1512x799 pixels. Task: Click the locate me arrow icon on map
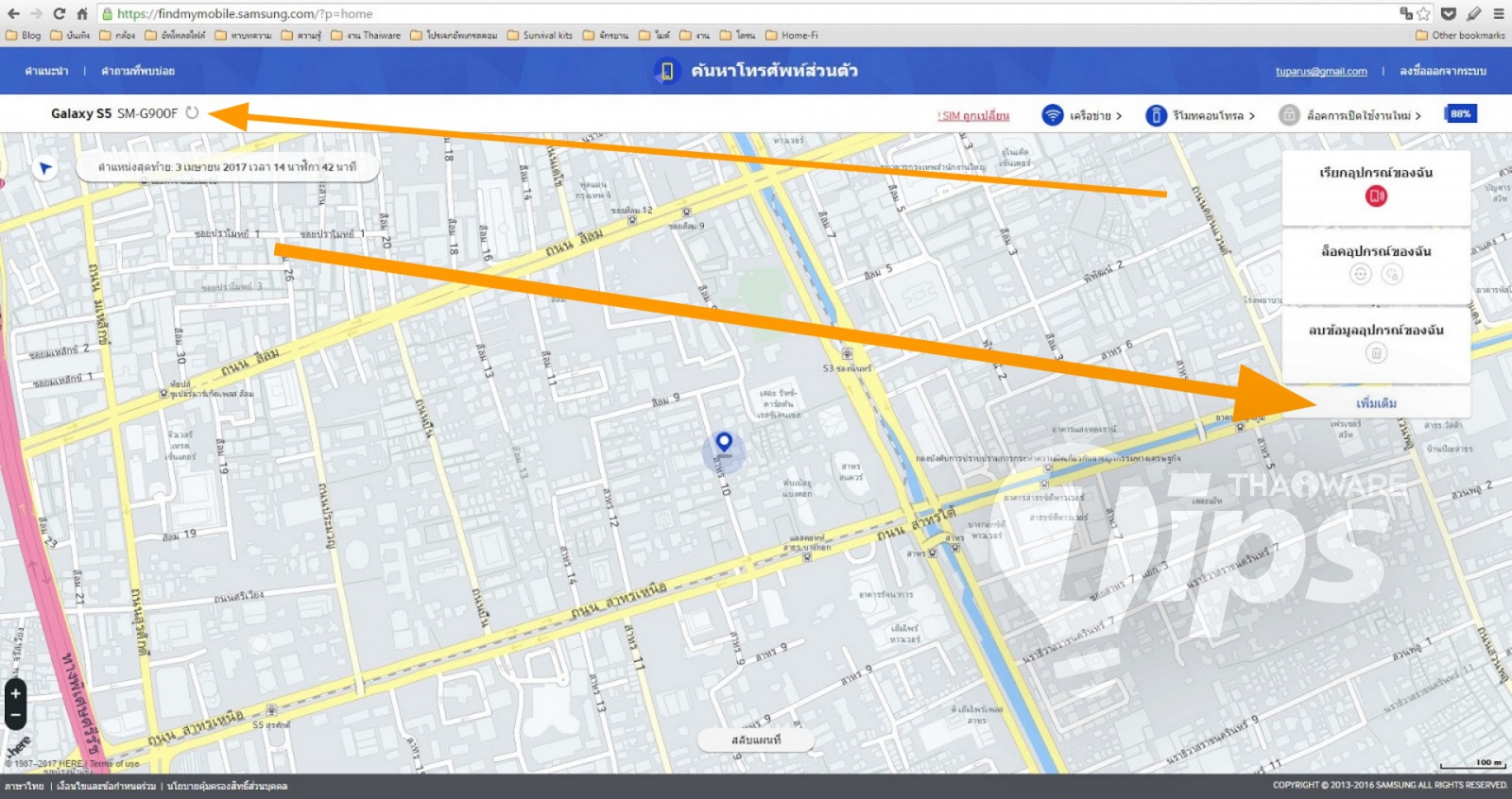[x=44, y=168]
